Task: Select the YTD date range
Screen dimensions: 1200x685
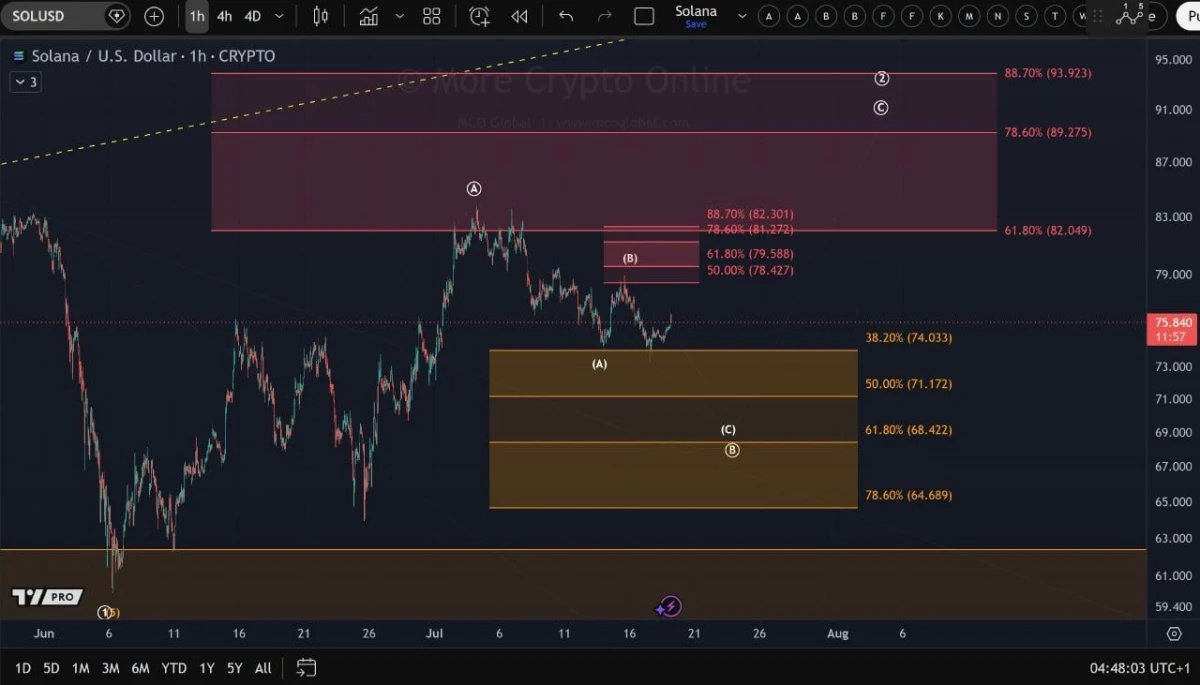Action: pos(174,668)
